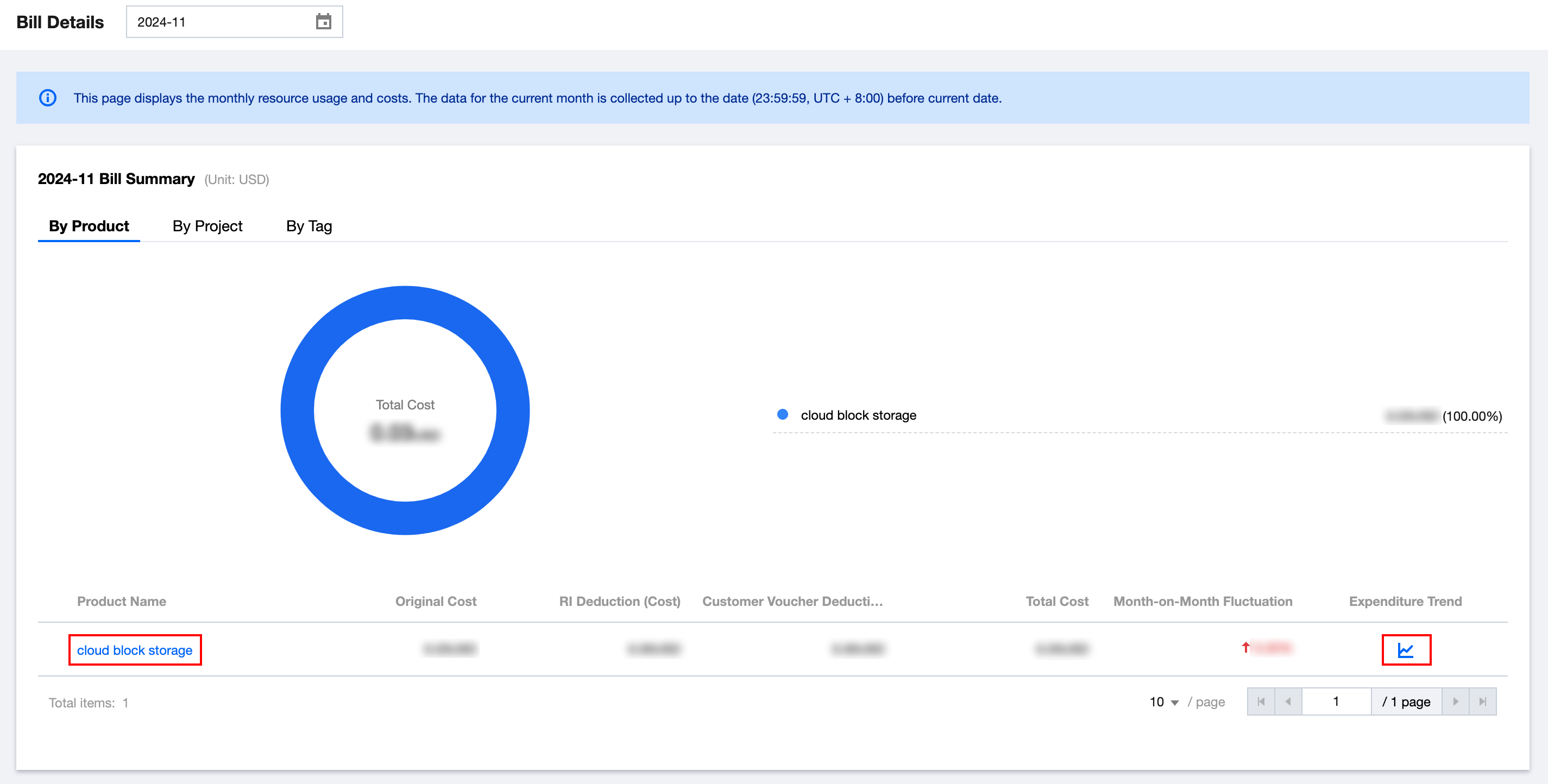Click Total Cost column header
Image resolution: width=1548 pixels, height=784 pixels.
[x=1056, y=602]
